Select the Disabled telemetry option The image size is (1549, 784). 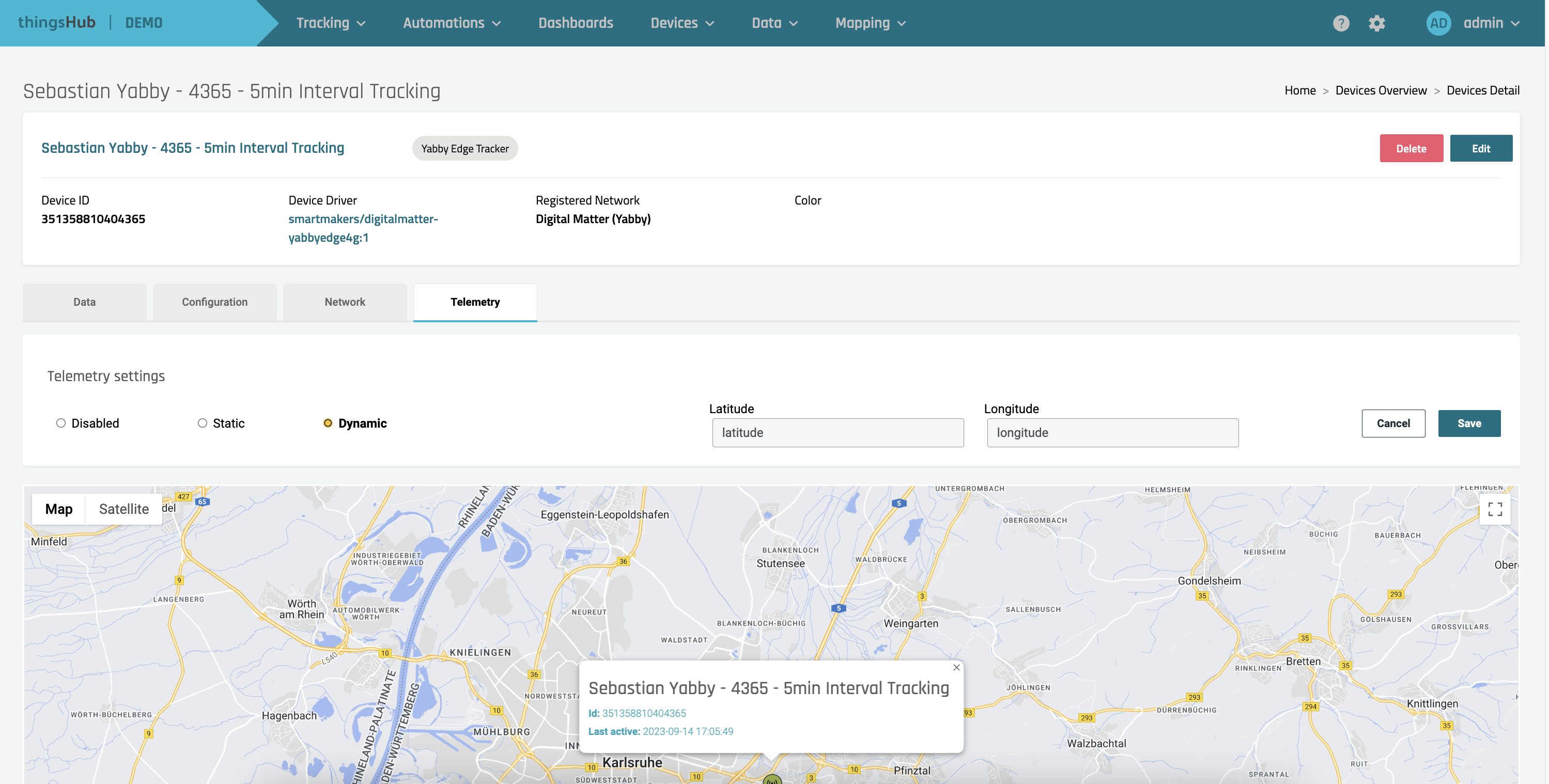[61, 424]
